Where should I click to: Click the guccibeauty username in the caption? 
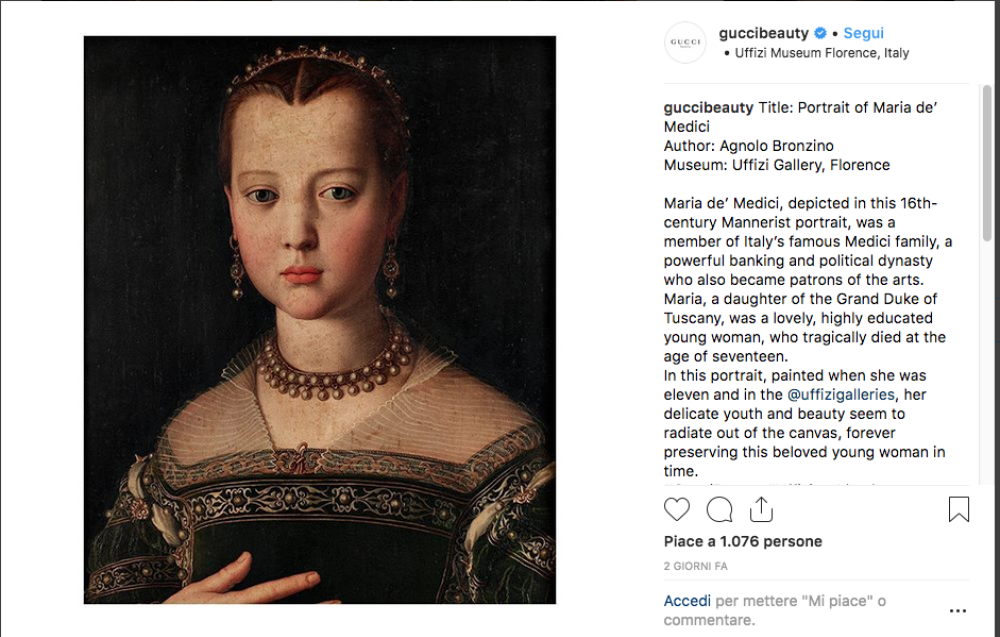[709, 108]
